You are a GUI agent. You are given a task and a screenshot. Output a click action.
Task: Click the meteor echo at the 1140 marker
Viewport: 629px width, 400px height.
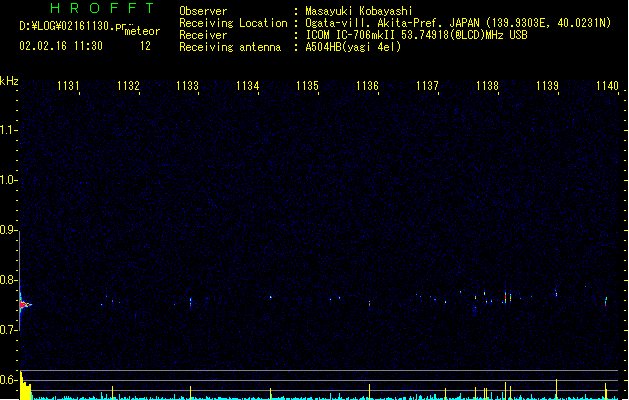(606, 301)
